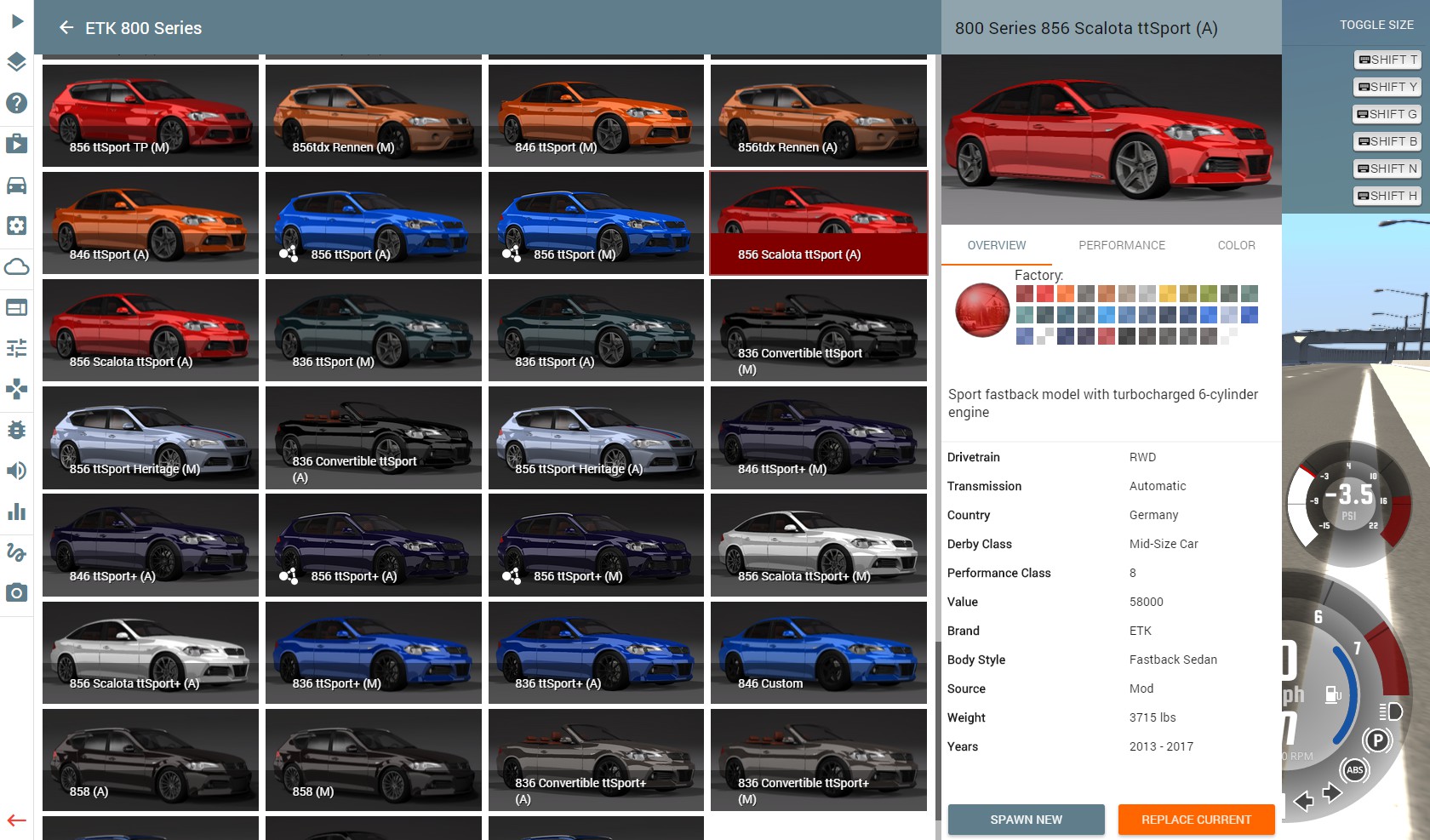
Task: Click the '3715 lbs' weight value
Action: (1153, 717)
